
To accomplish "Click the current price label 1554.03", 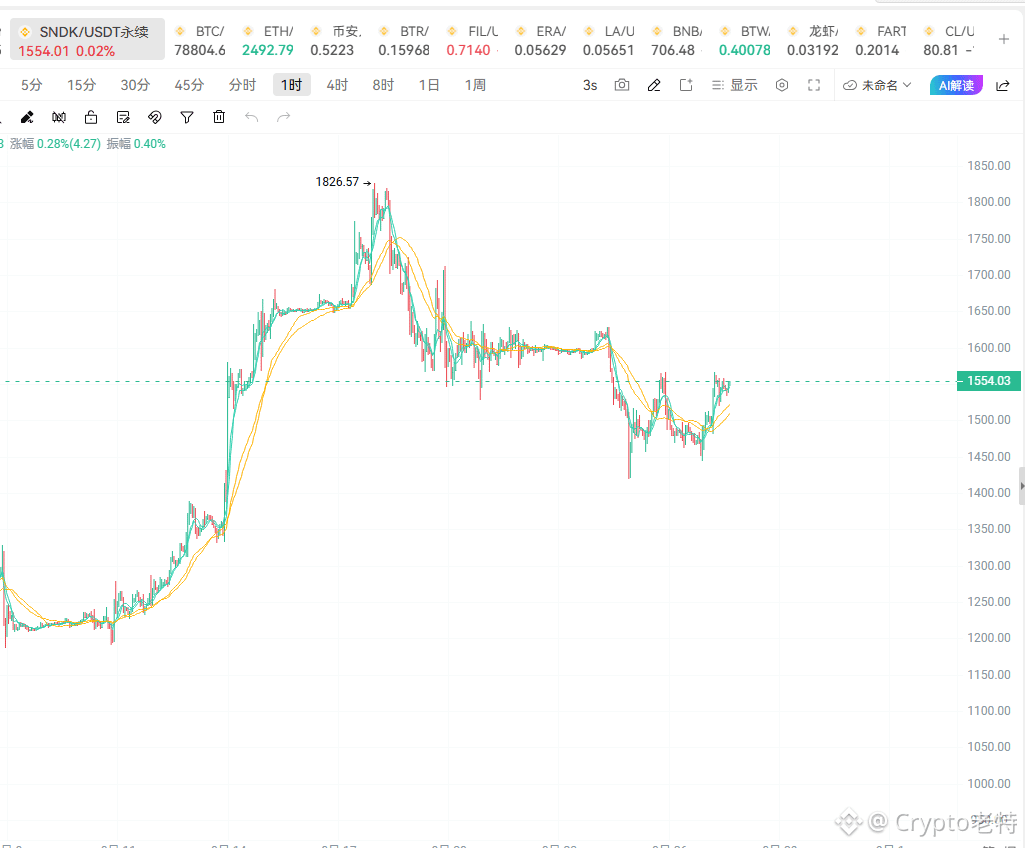I will point(988,381).
